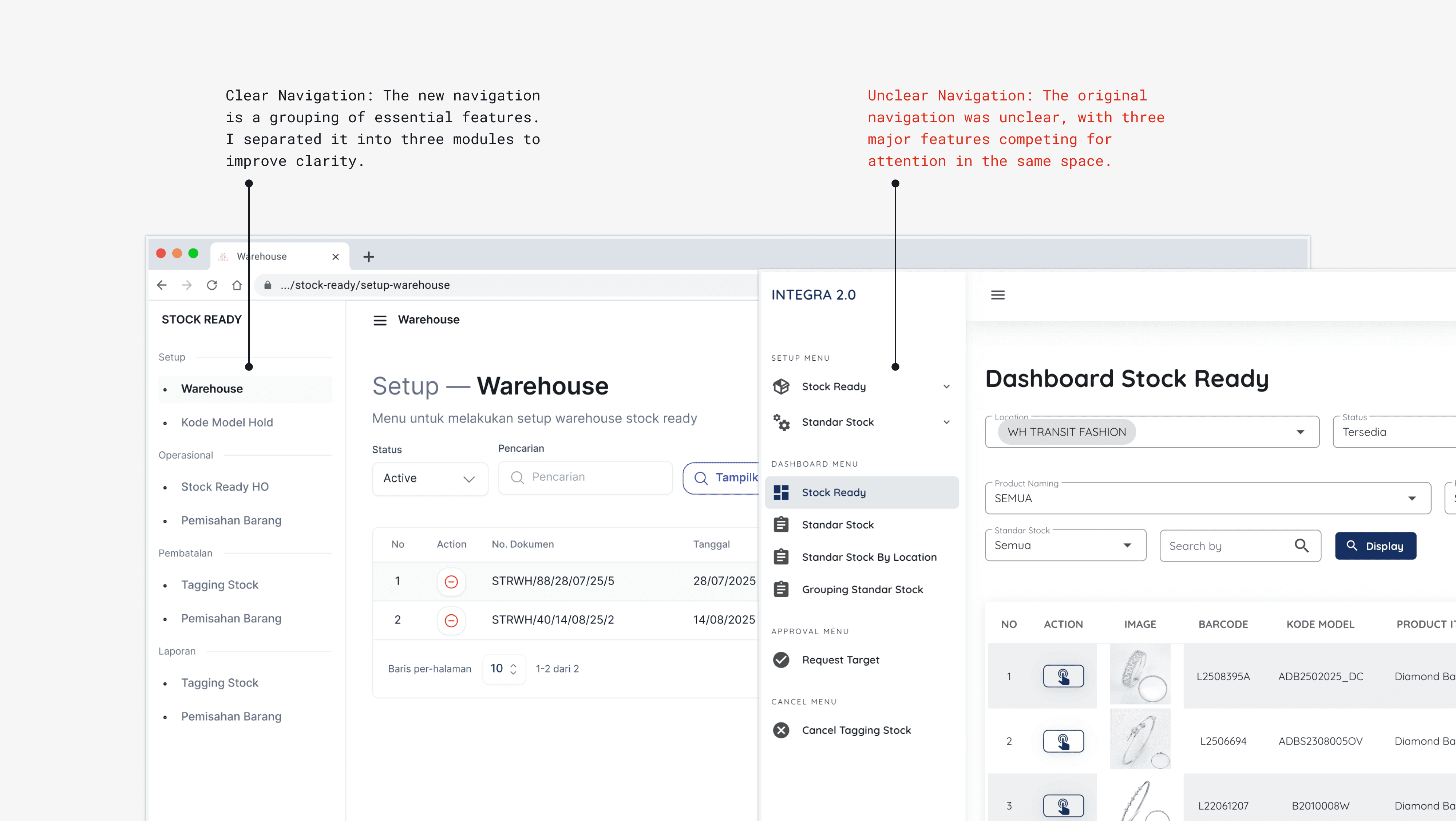Image resolution: width=1456 pixels, height=821 pixels.
Task: Click the Cancel Tagging Stock X icon
Action: click(x=781, y=731)
